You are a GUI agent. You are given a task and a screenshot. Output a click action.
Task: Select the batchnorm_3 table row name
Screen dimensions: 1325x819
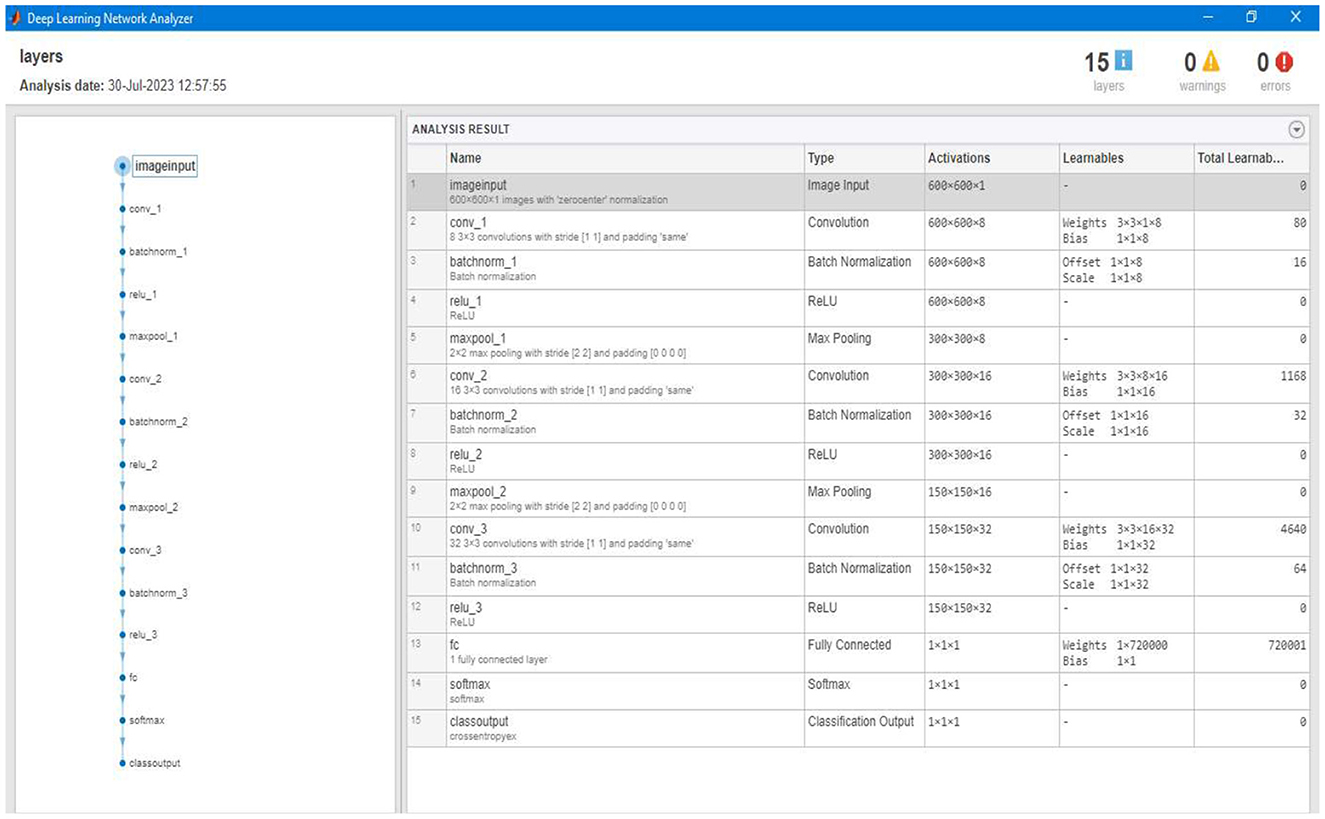coord(483,568)
